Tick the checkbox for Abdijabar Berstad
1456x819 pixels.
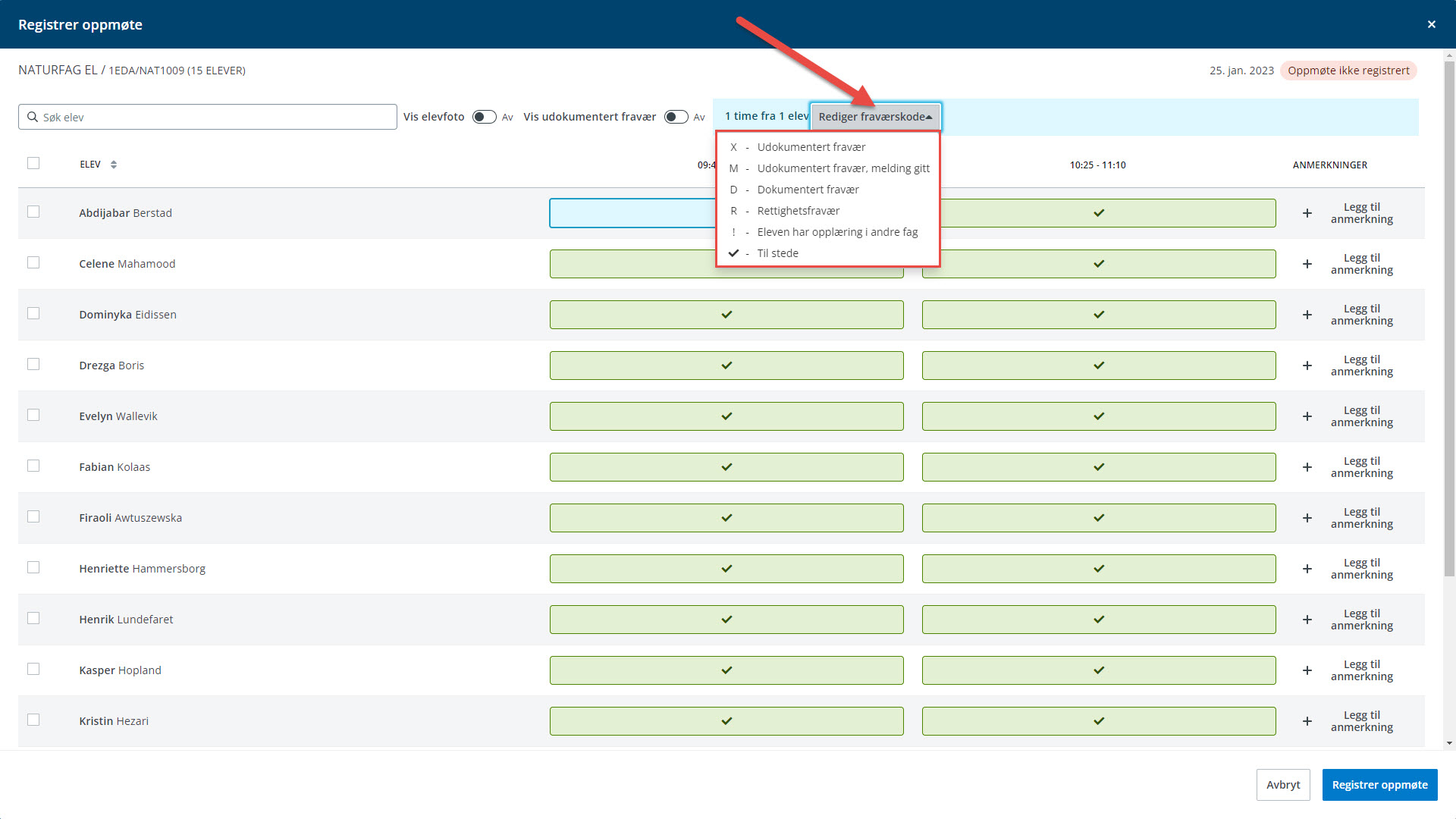[33, 212]
